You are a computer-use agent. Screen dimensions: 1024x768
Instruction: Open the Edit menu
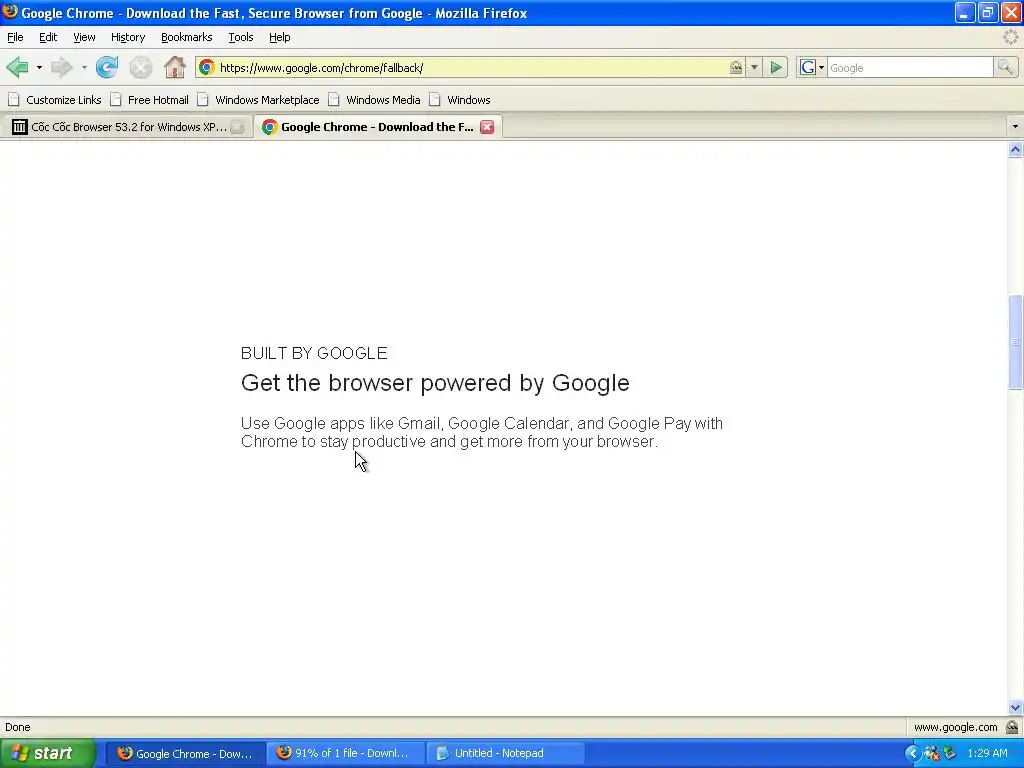click(48, 37)
